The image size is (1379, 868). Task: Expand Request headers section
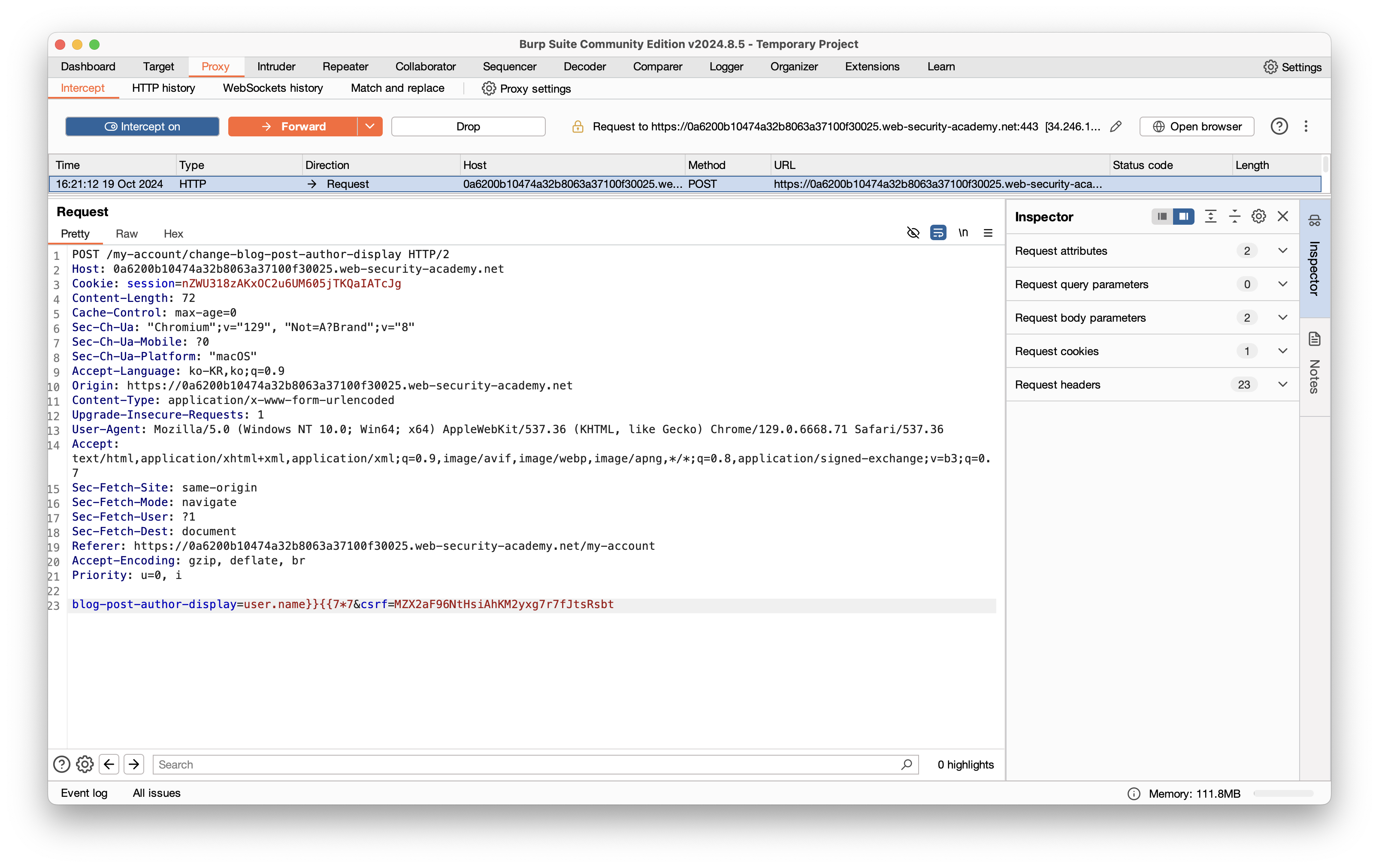[1282, 385]
